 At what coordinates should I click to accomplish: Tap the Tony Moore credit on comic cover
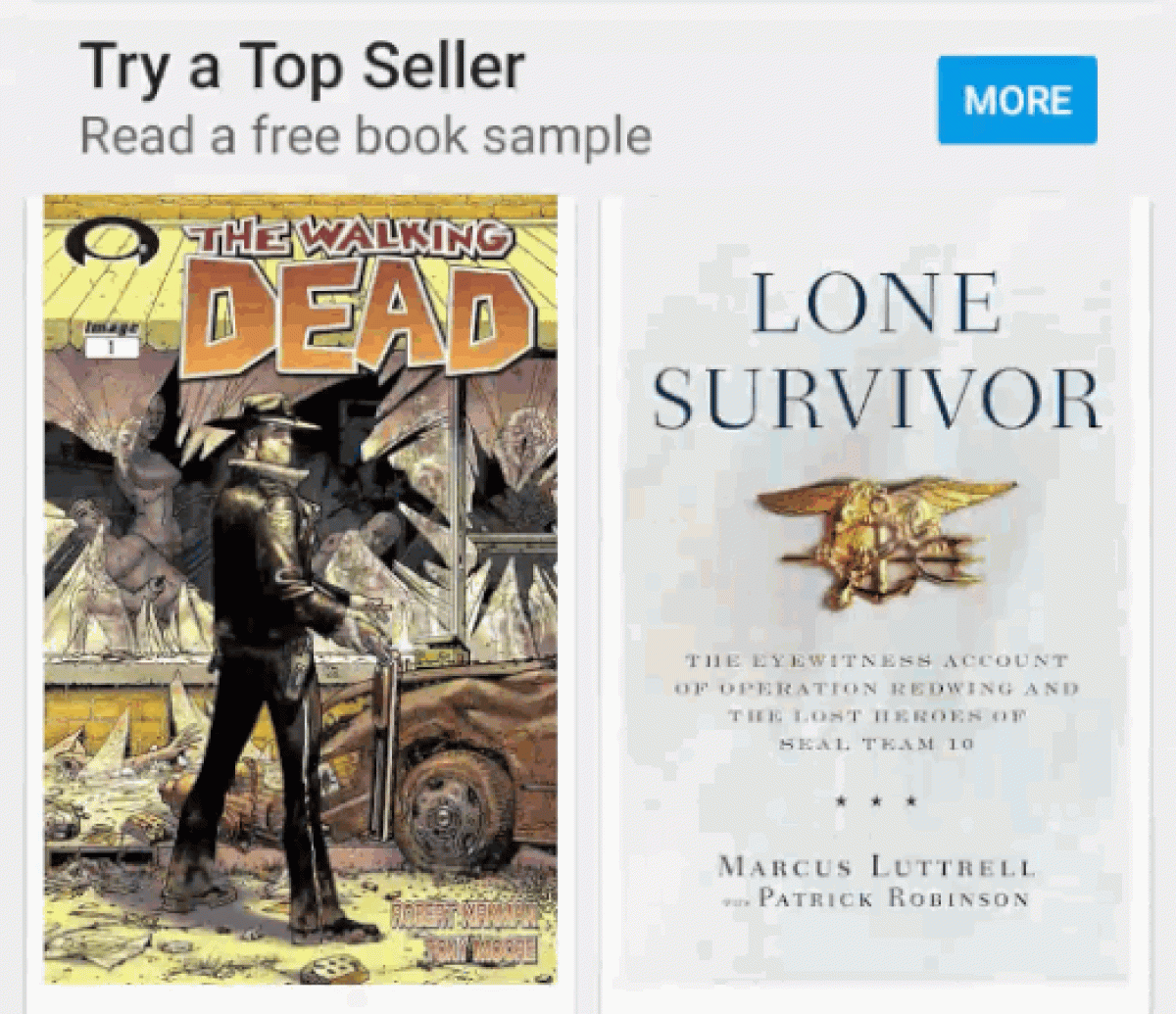click(x=480, y=948)
